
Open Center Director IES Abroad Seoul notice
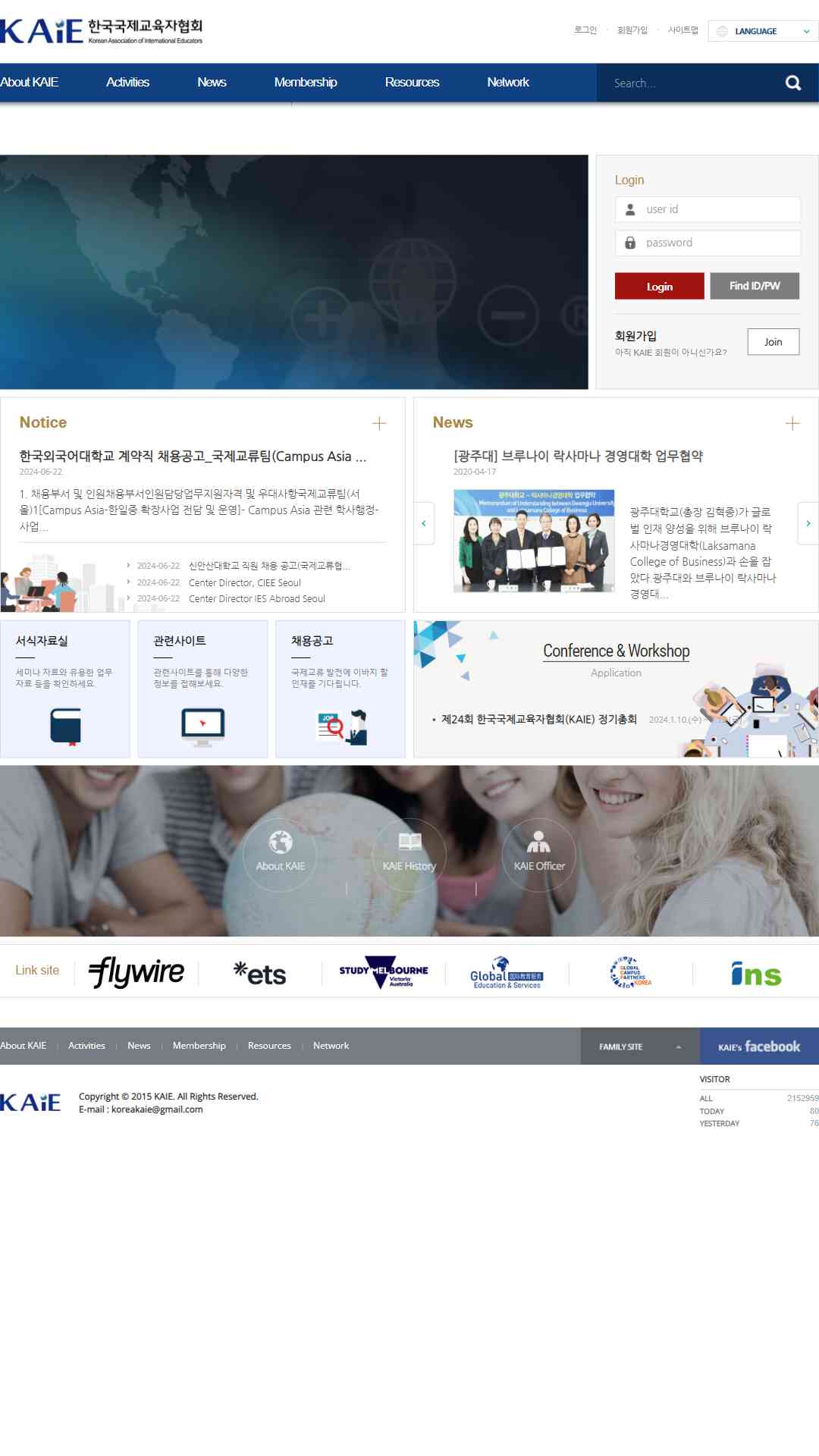click(257, 598)
